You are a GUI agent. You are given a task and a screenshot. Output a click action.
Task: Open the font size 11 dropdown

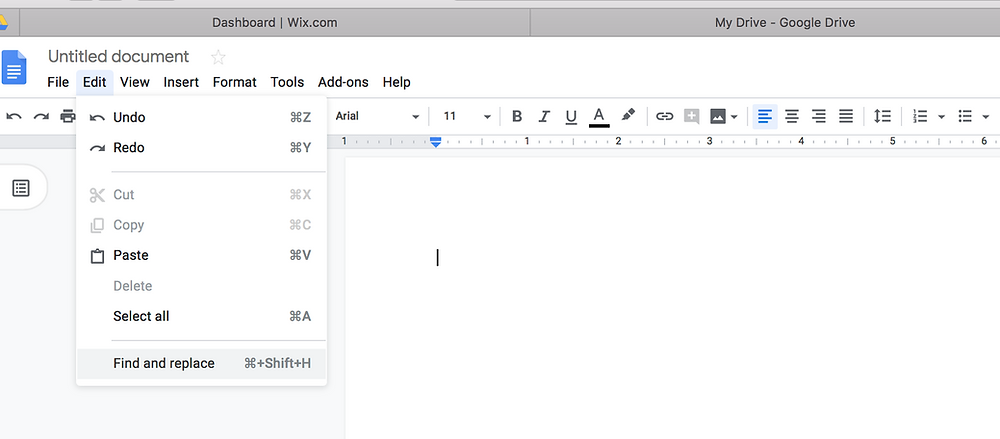click(467, 116)
